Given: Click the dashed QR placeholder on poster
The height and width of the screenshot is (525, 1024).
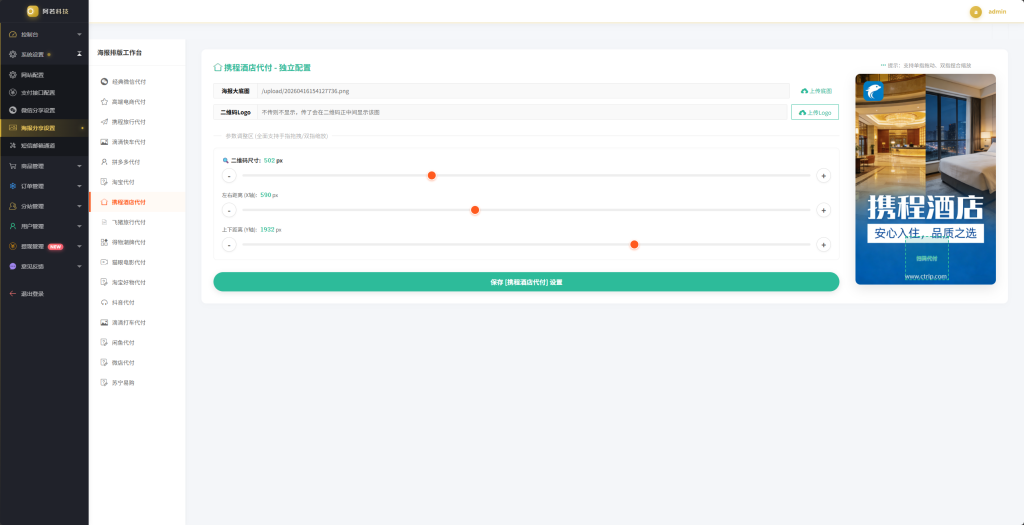Looking at the screenshot, I should (927, 259).
